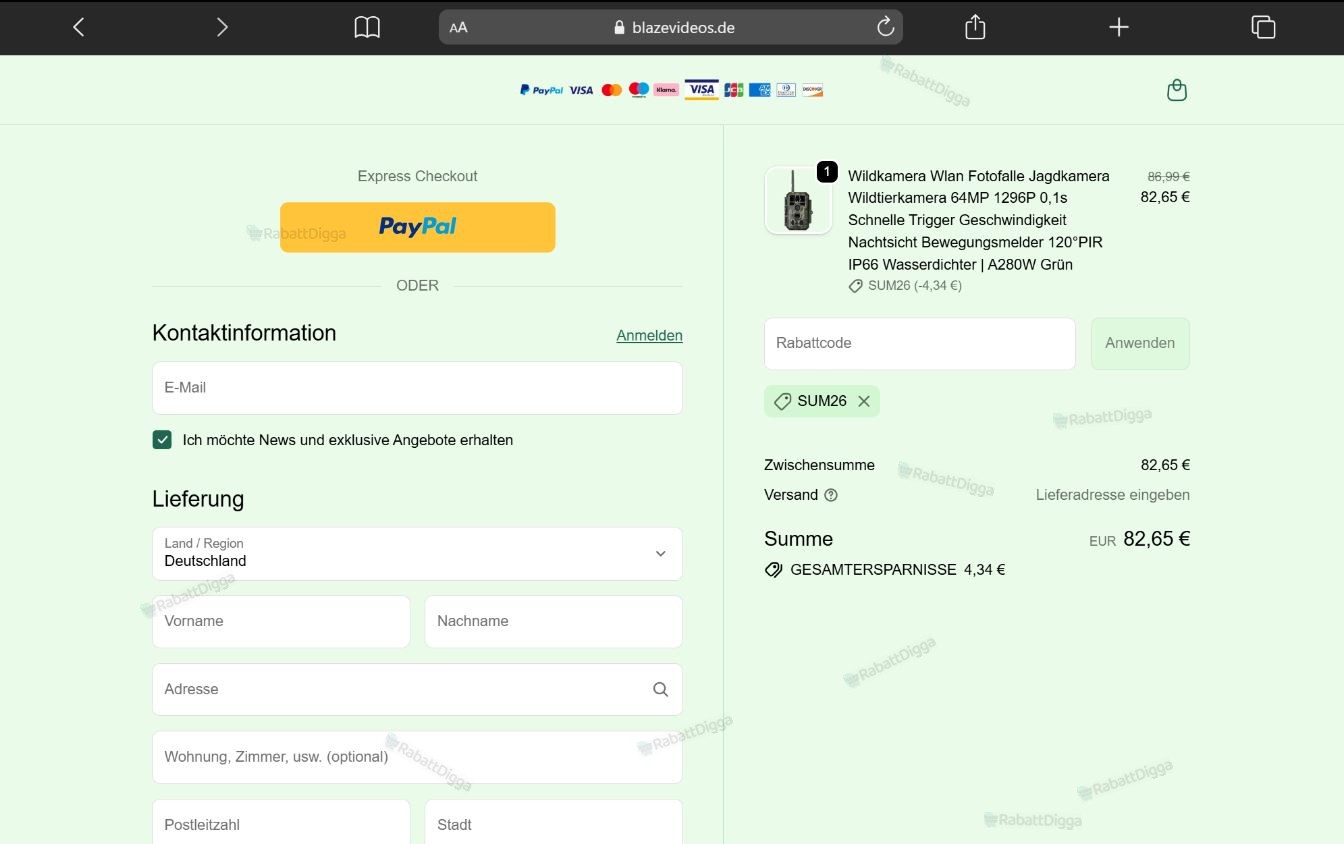This screenshot has width=1344, height=844.
Task: Click the struck-through 86,99 € price
Action: point(1168,176)
